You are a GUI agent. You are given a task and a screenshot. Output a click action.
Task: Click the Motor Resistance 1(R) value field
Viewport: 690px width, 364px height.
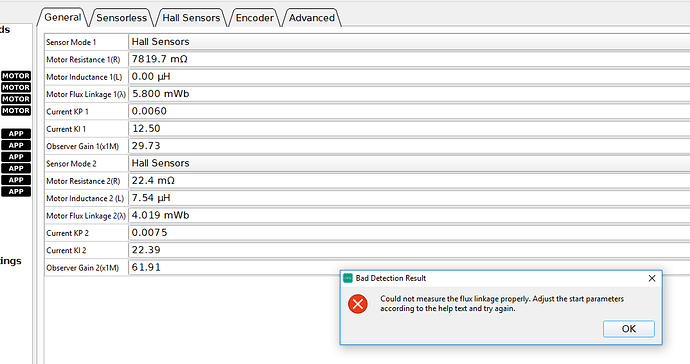pos(409,59)
